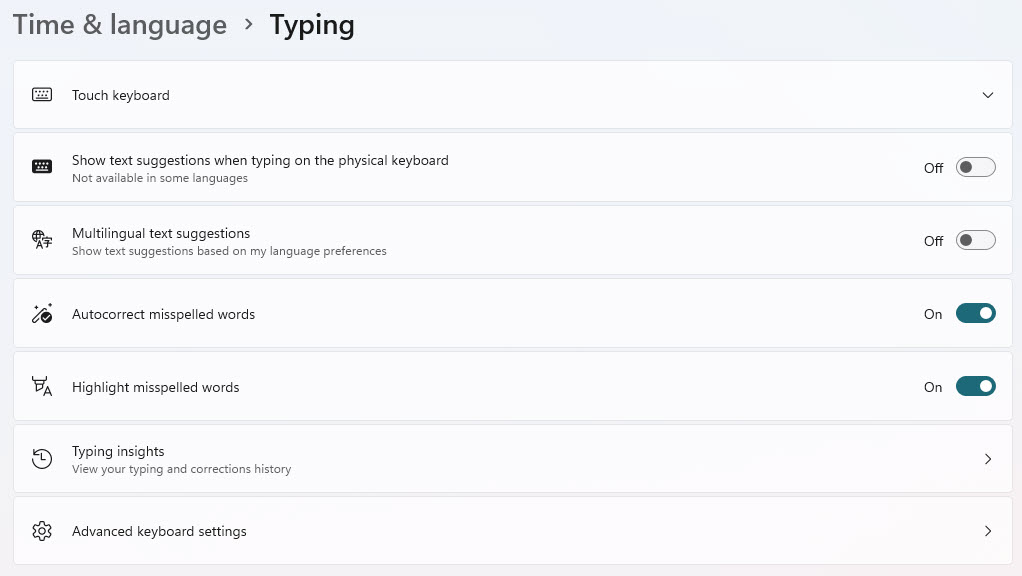Viewport: 1022px width, 576px height.
Task: Open the Advanced keyboard settings row
Action: click(512, 531)
